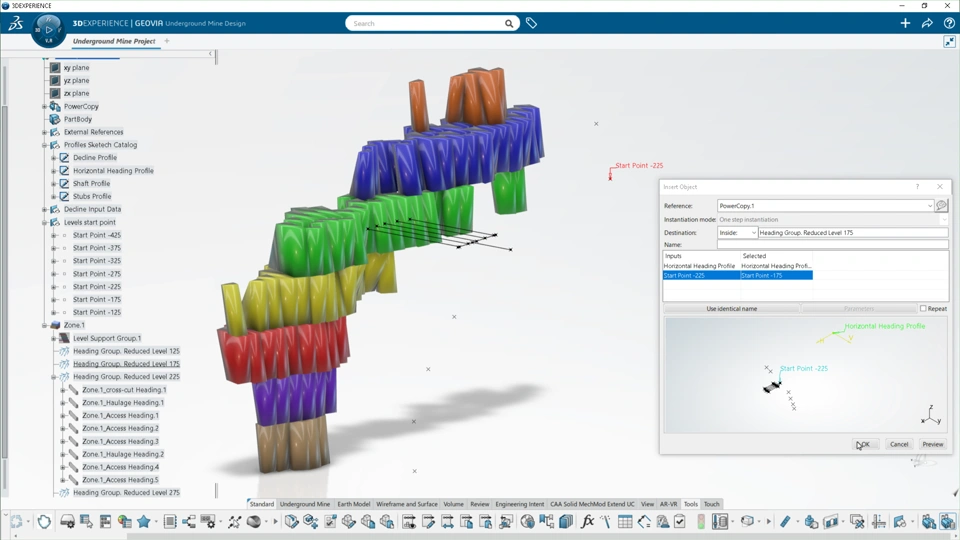Close the Insert Object dialog

click(940, 187)
